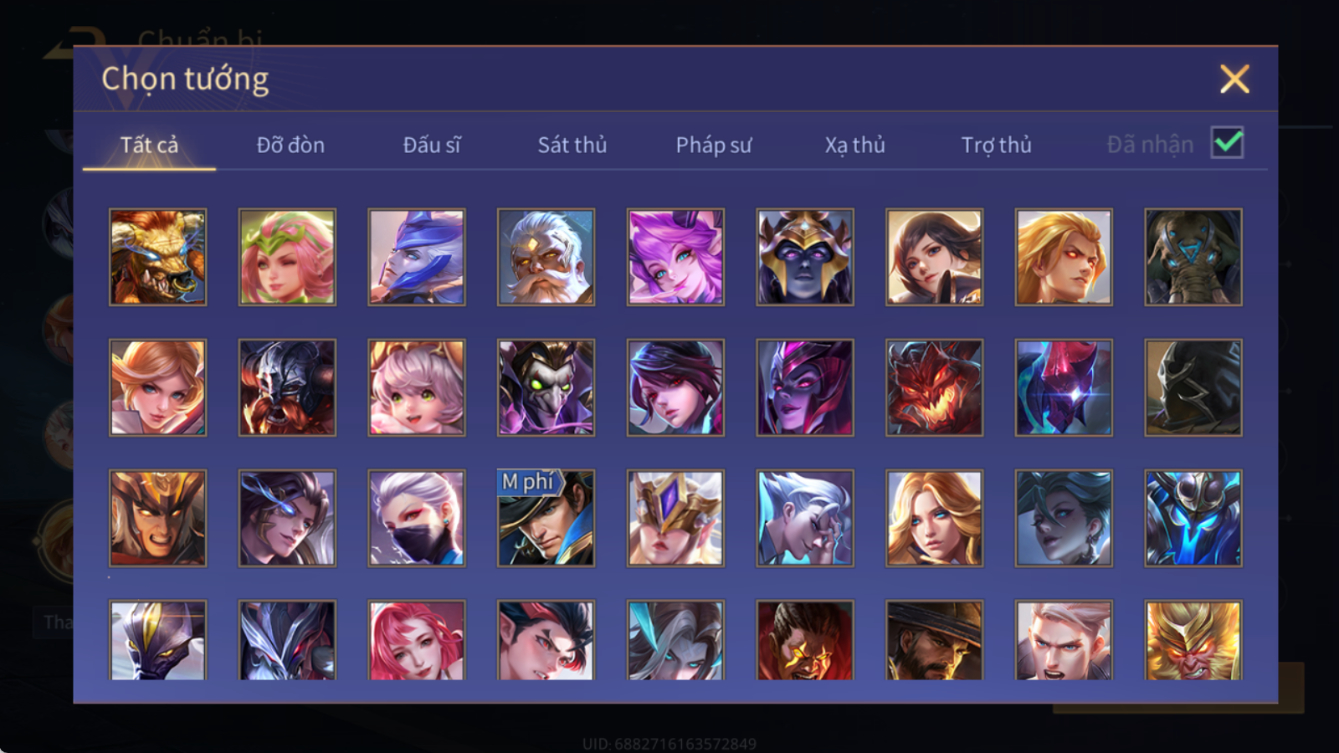
Task: Open the Trợ thủ tab
Action: coord(996,145)
